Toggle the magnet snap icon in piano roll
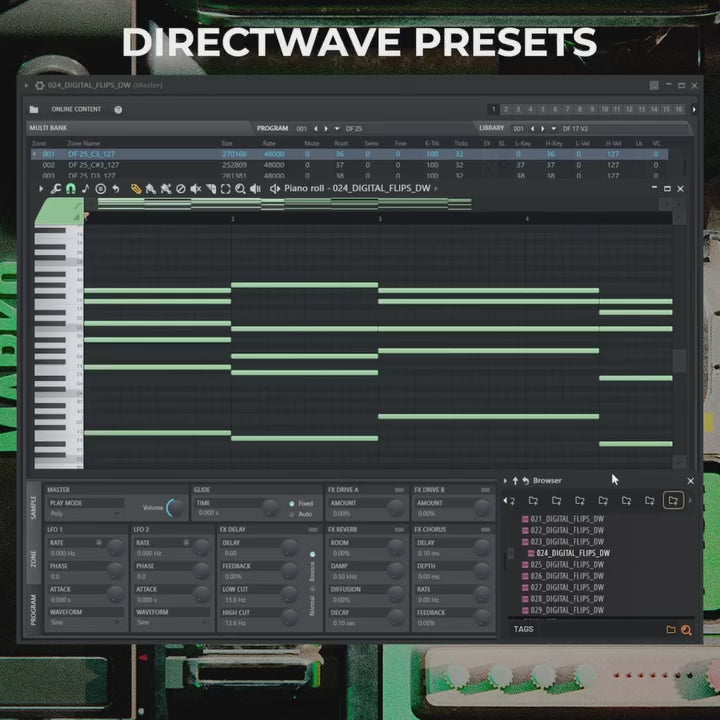Viewport: 720px width, 720px height. pyautogui.click(x=71, y=189)
